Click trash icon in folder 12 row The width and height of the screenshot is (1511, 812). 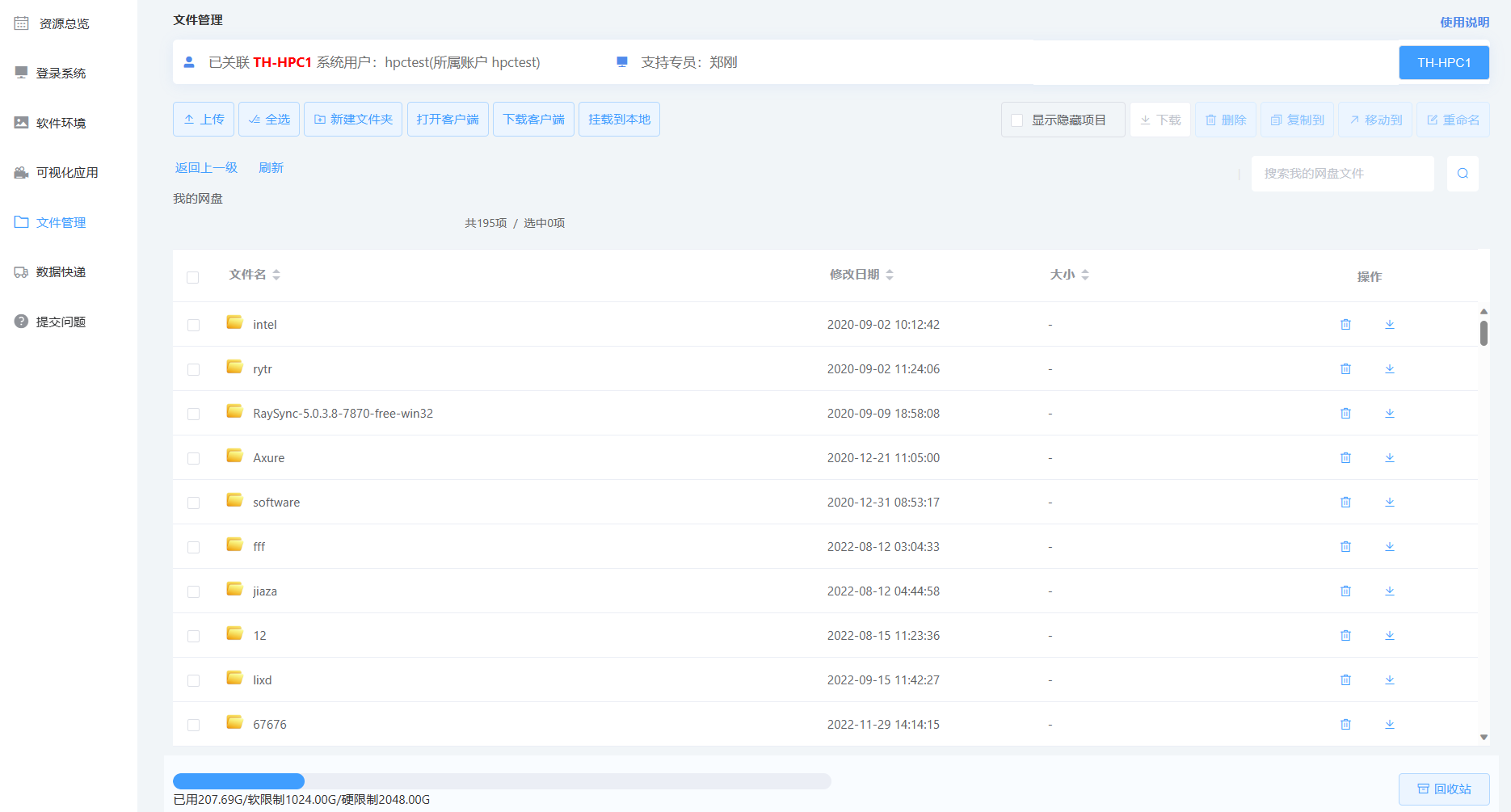(1345, 635)
